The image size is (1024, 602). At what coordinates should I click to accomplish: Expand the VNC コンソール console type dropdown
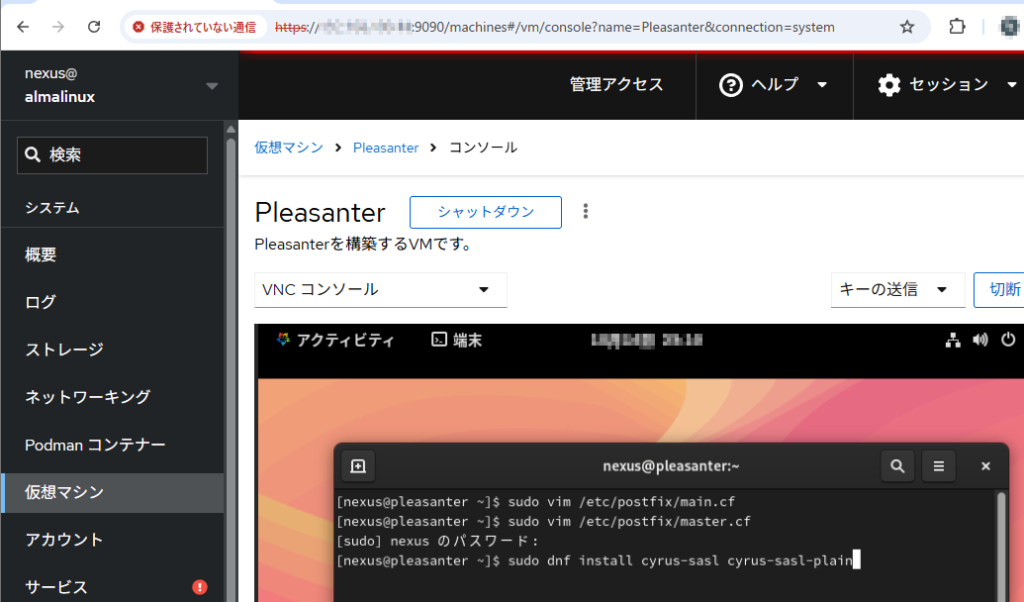click(x=380, y=290)
